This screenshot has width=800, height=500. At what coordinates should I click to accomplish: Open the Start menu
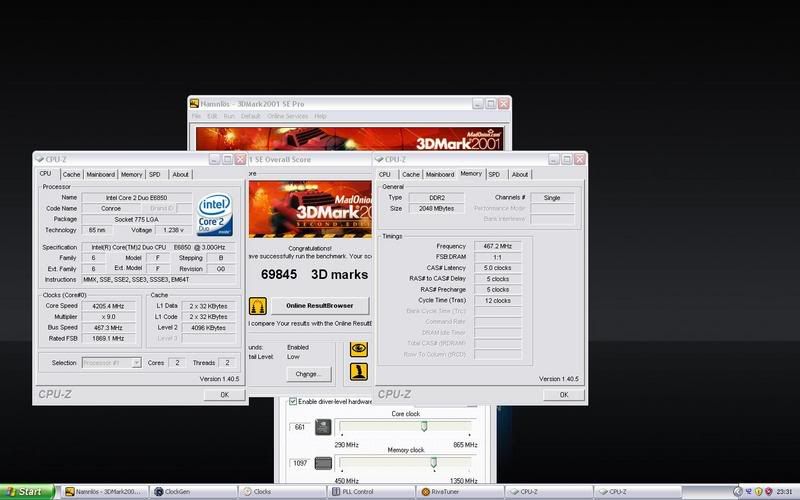[27, 492]
